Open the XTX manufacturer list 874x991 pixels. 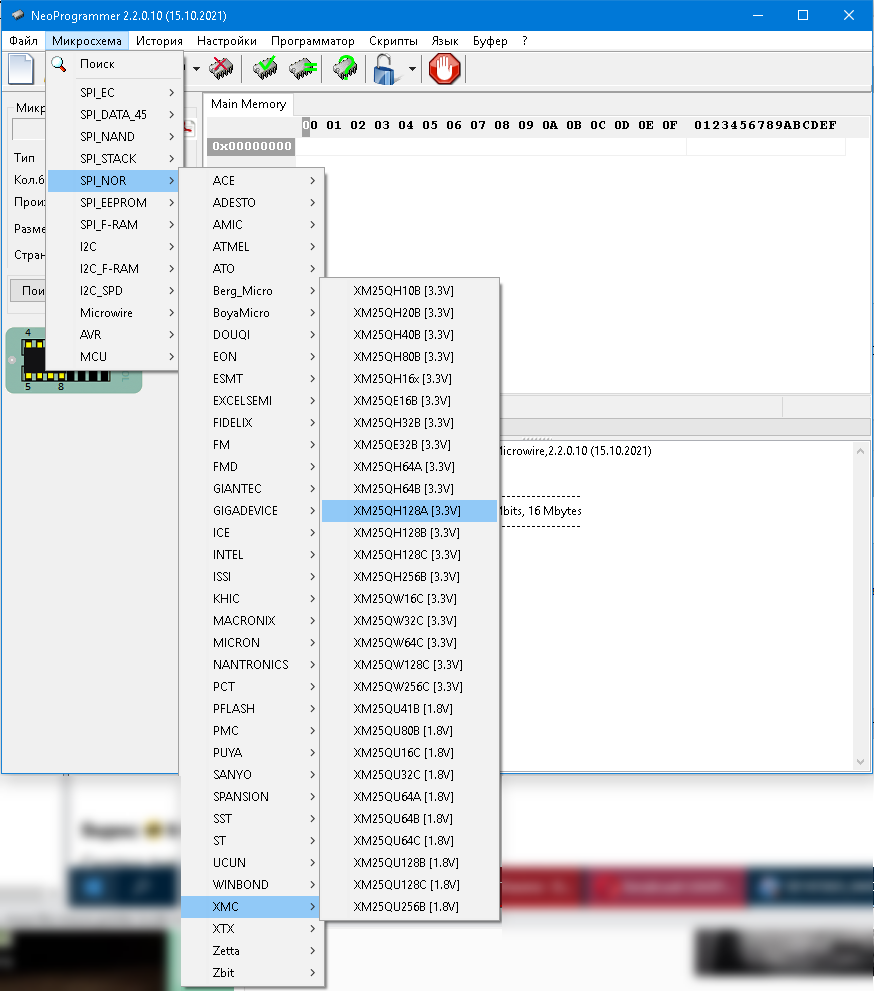coord(252,929)
